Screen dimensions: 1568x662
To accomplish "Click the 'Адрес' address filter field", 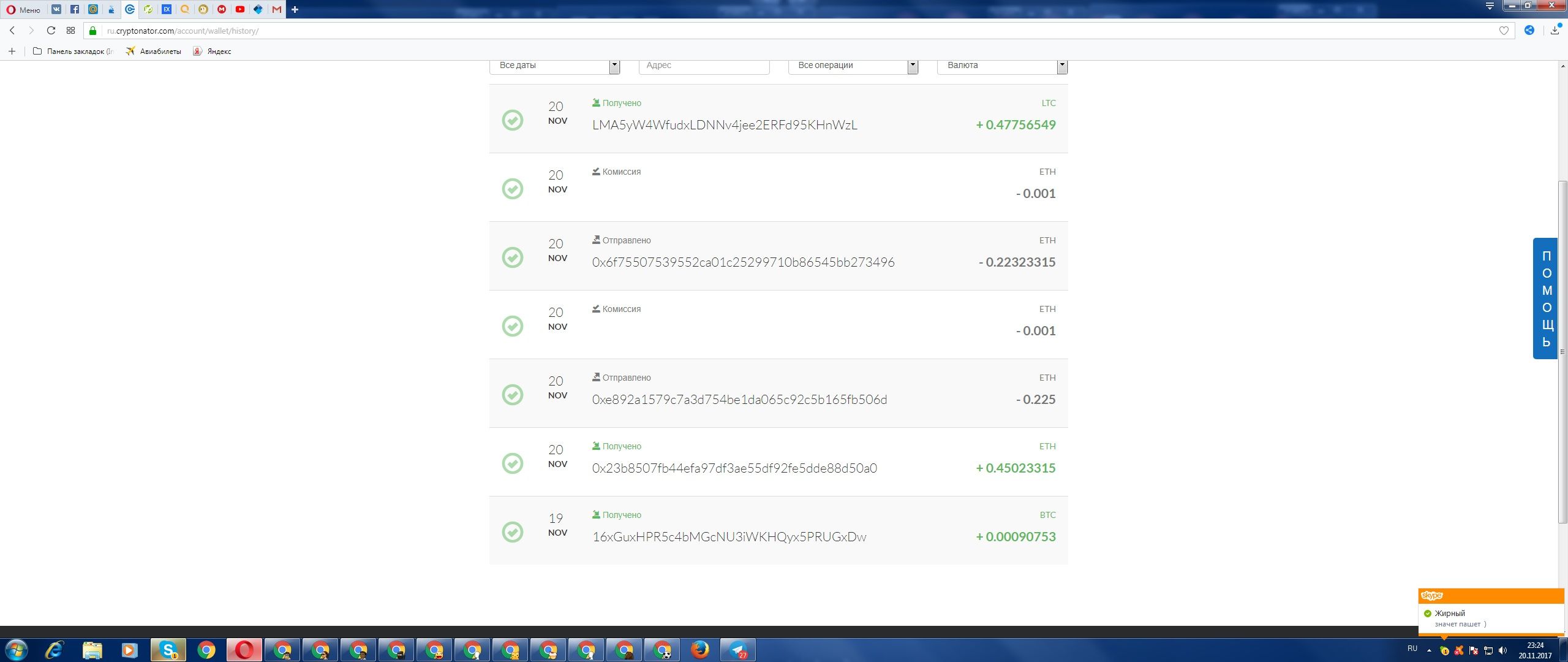I will coord(704,66).
